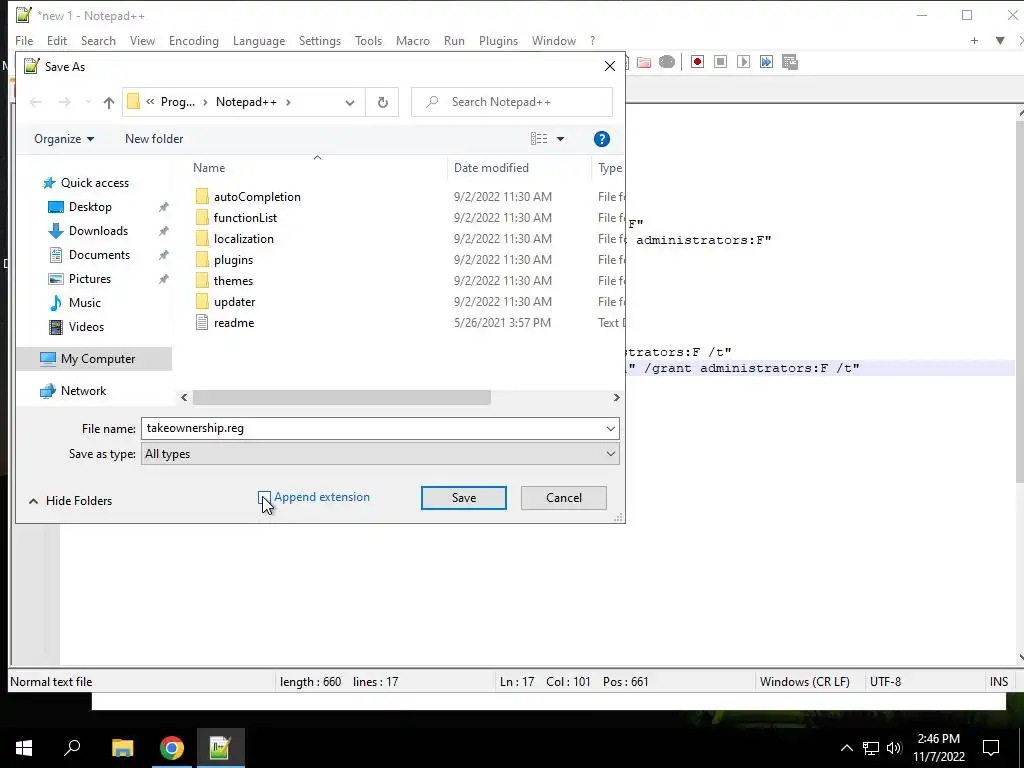Click recent locations dropdown arrow
1024x768 pixels.
[x=88, y=102]
